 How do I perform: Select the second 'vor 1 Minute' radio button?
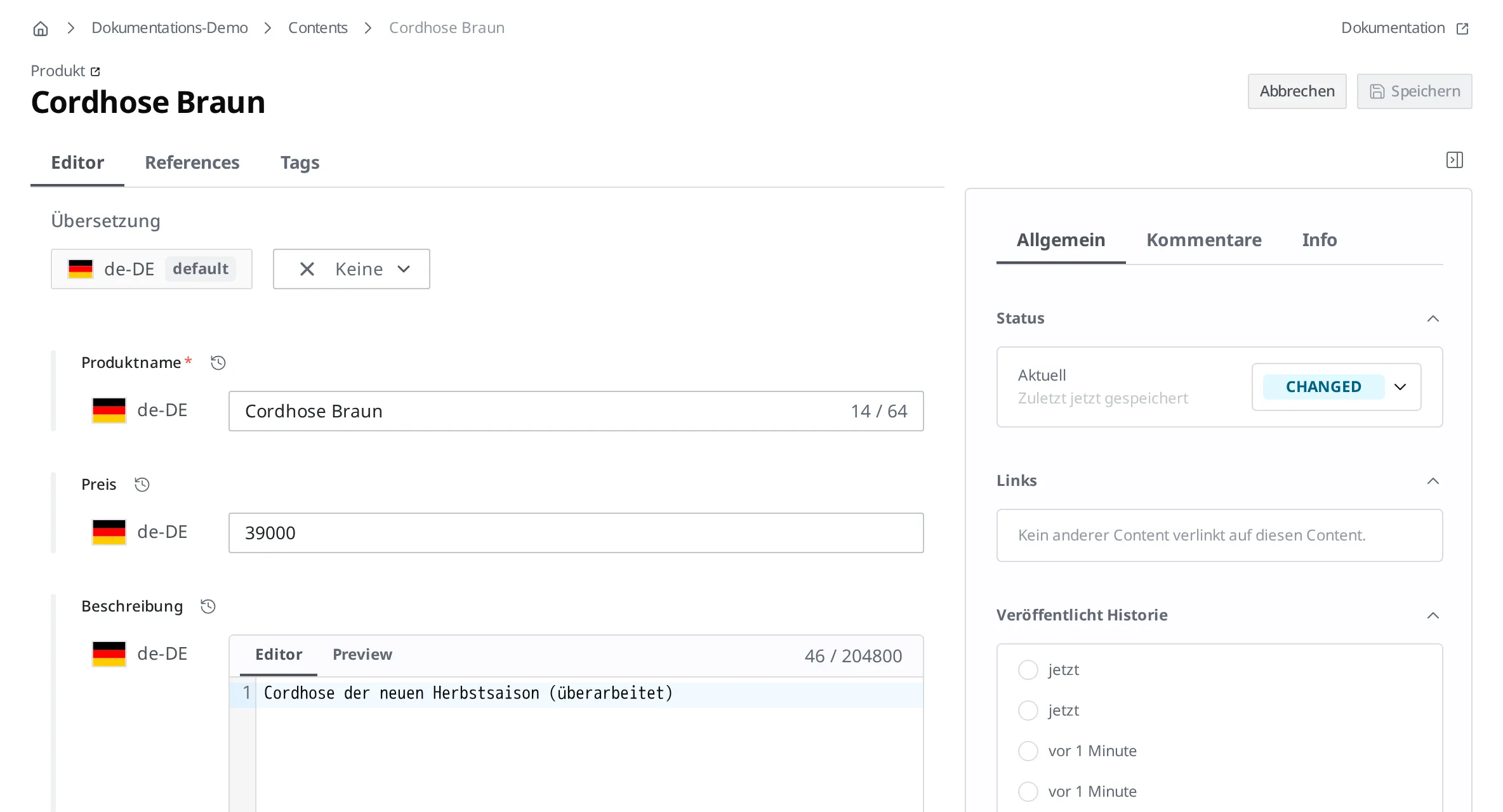pyautogui.click(x=1028, y=792)
